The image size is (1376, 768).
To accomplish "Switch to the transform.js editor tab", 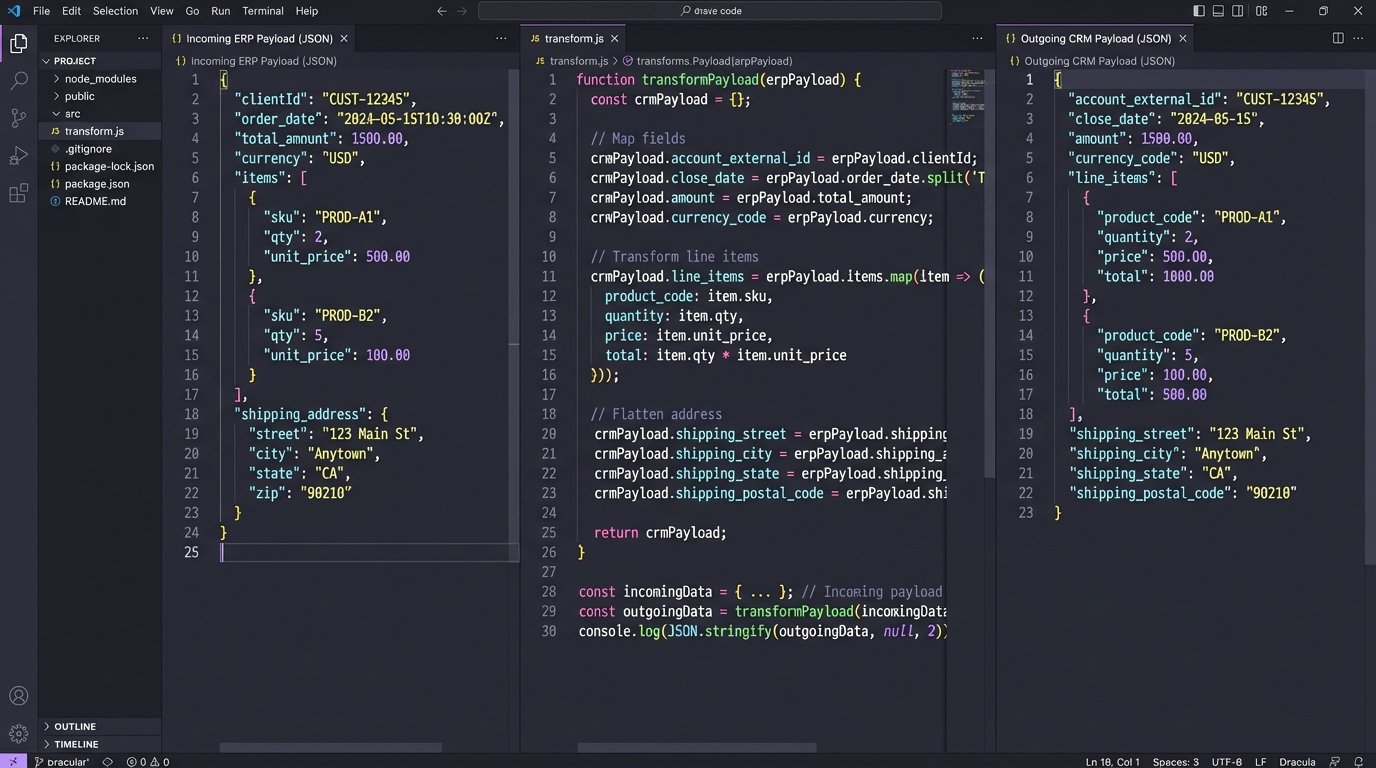I will pyautogui.click(x=573, y=38).
